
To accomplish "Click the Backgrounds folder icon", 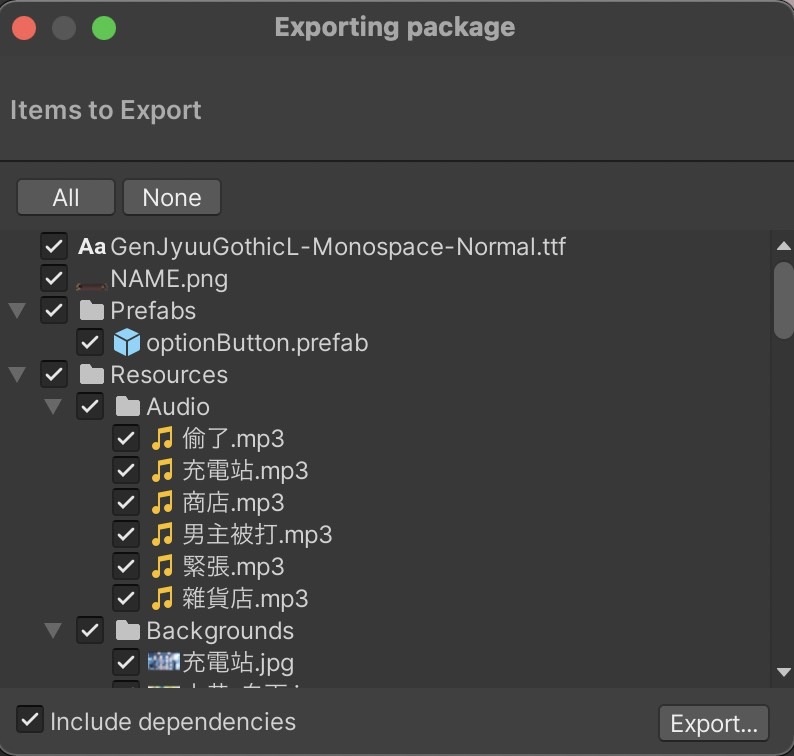I will click(x=128, y=630).
